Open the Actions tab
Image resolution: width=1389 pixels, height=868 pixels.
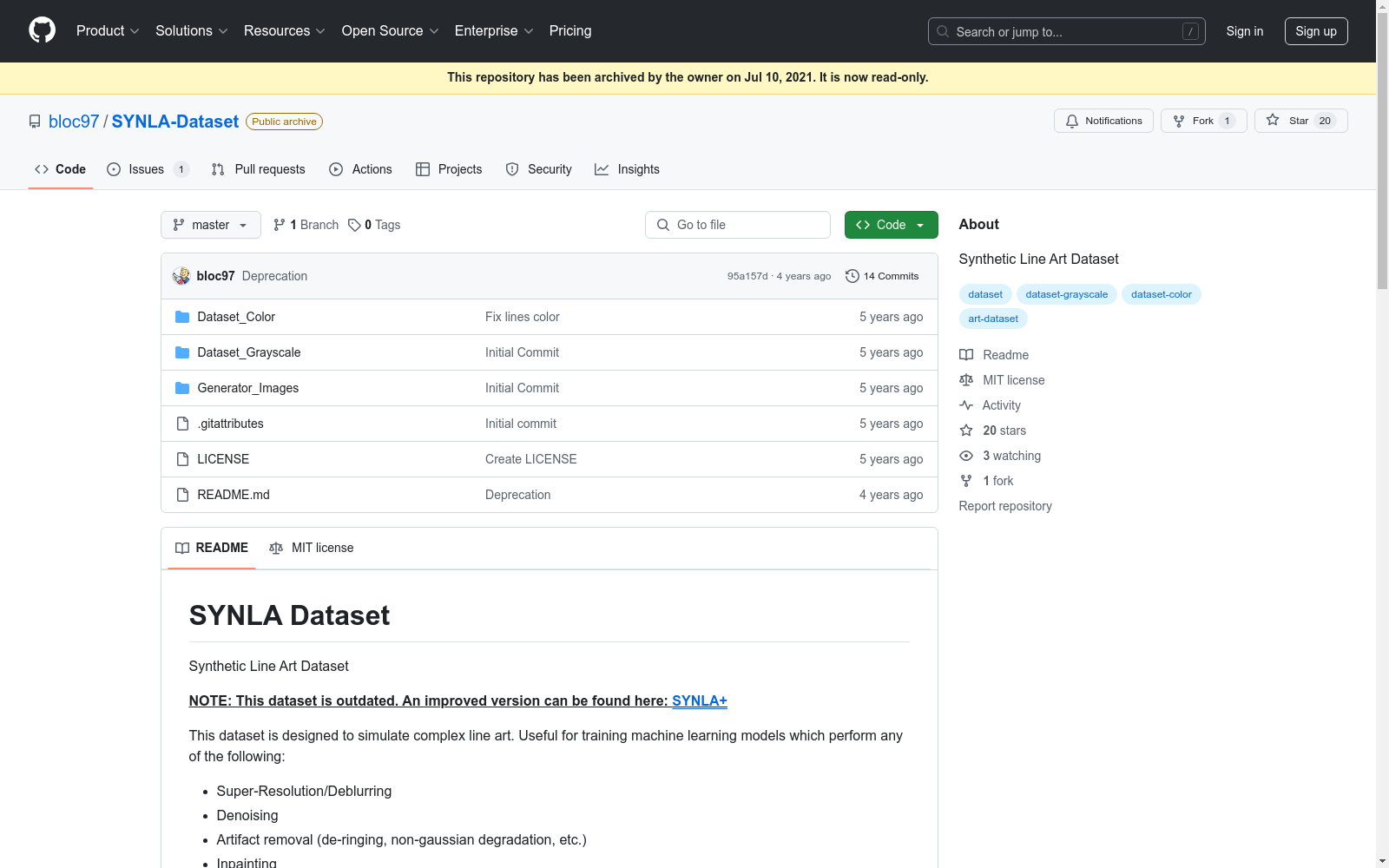point(361,169)
